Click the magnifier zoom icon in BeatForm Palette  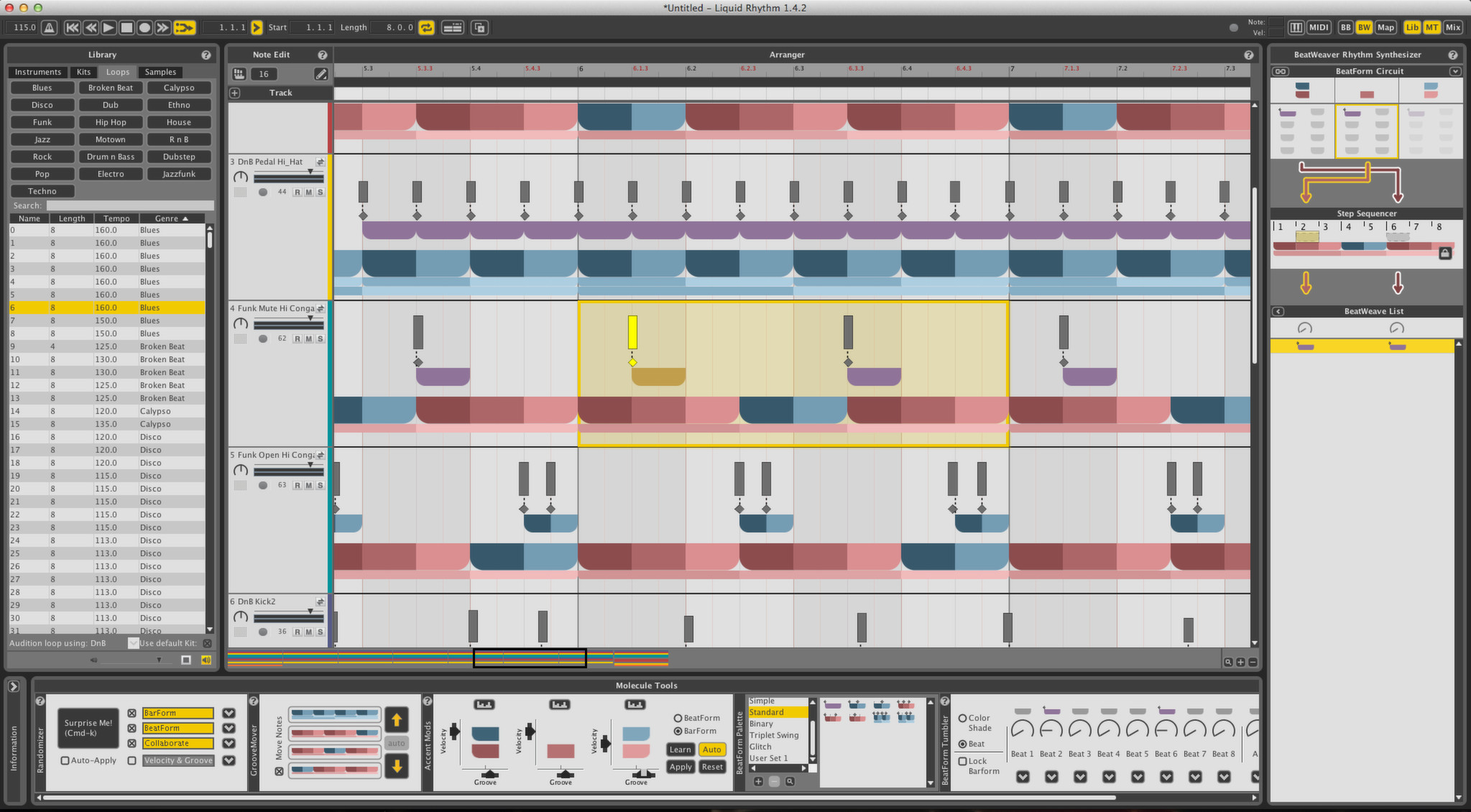(790, 781)
